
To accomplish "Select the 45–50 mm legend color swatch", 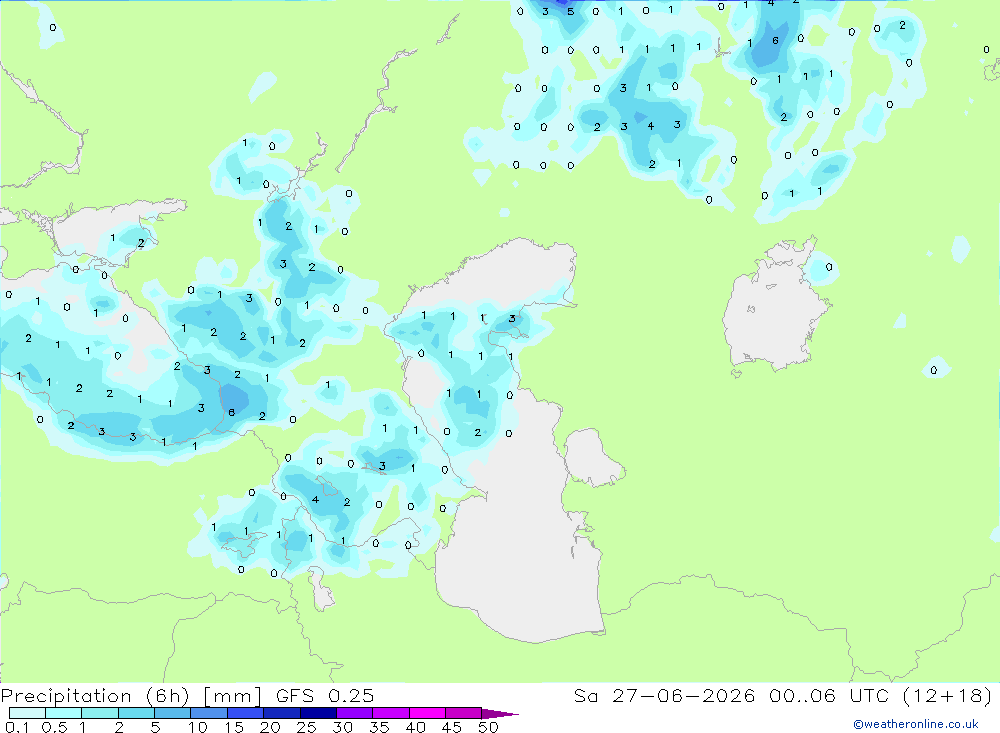I will pyautogui.click(x=463, y=713).
